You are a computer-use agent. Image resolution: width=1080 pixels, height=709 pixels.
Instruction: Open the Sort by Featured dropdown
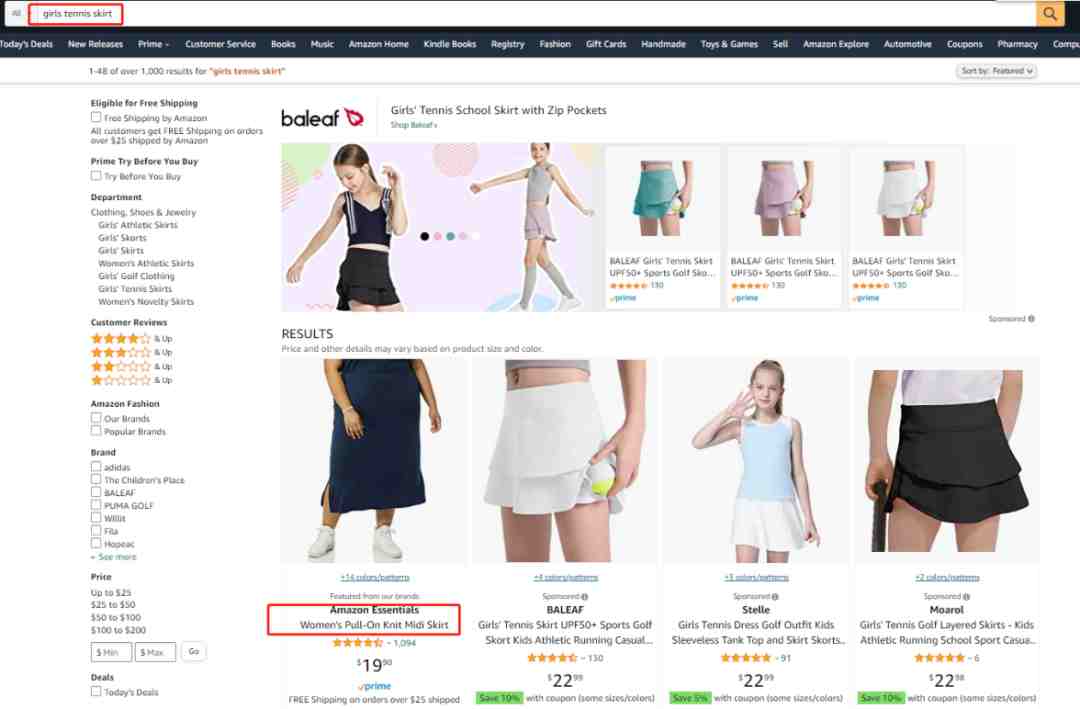click(996, 71)
